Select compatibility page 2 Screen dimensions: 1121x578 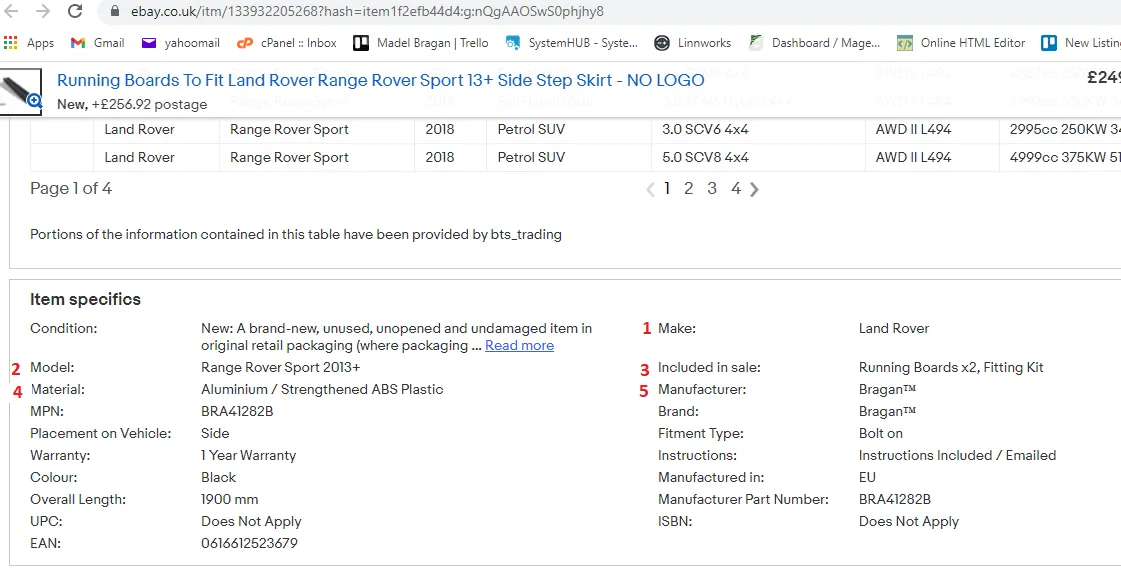688,189
